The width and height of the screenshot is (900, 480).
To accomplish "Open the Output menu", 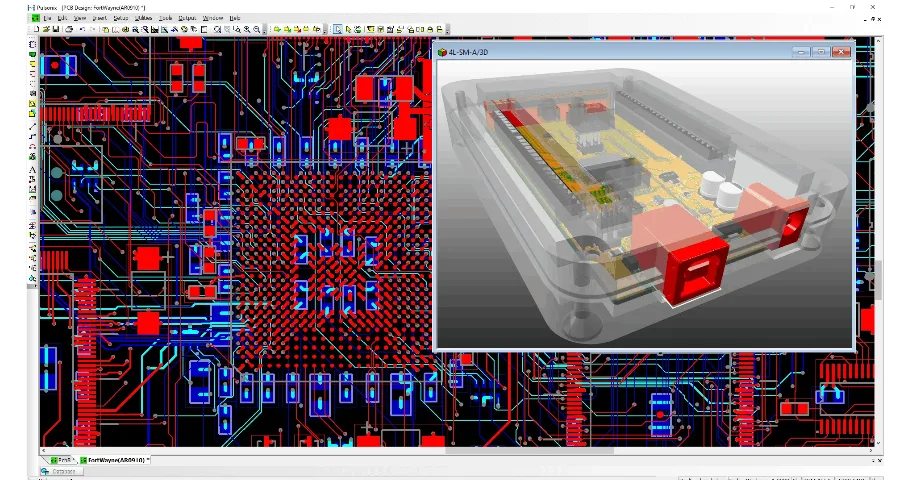I will [x=187, y=18].
